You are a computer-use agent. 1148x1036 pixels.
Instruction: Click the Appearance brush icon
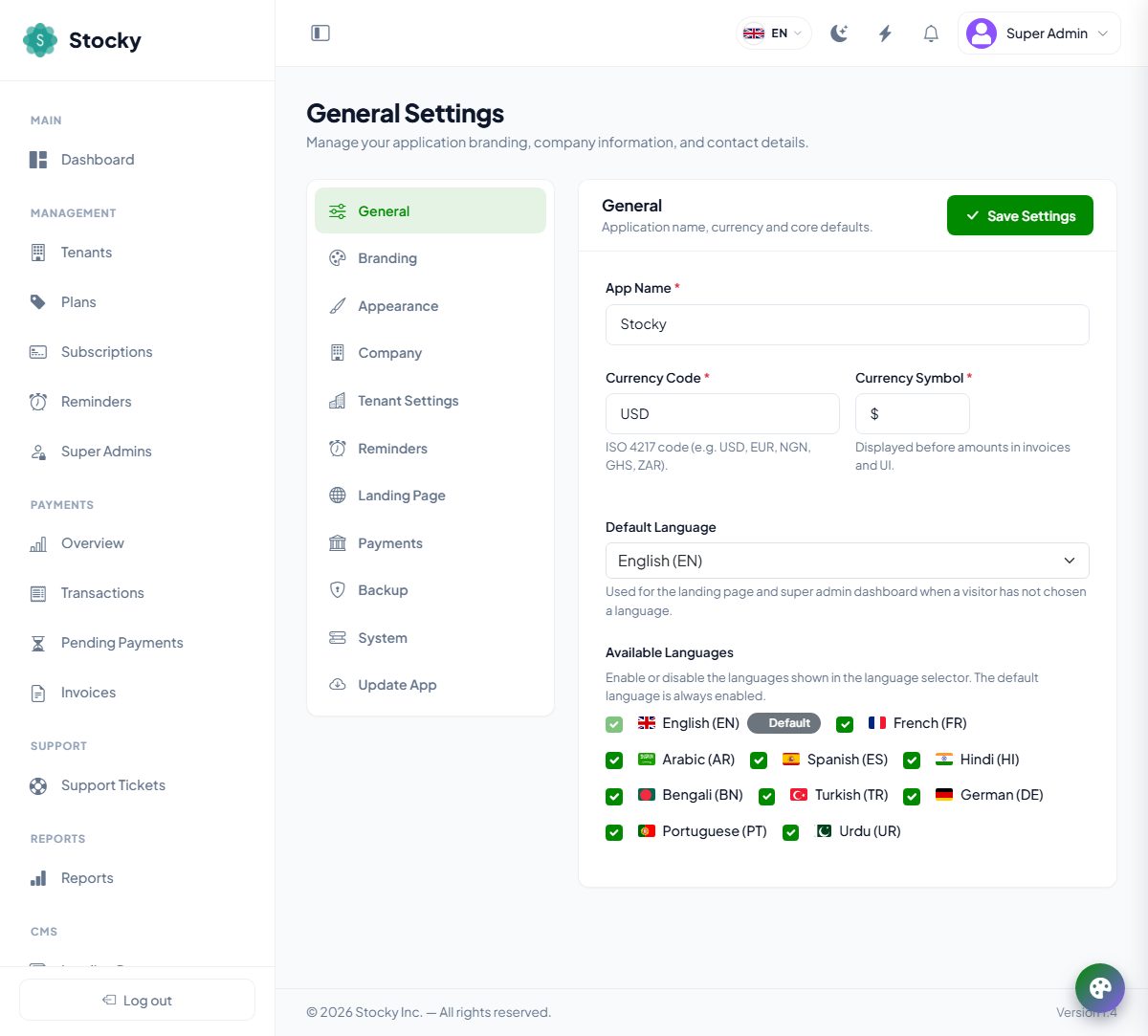[x=338, y=306]
